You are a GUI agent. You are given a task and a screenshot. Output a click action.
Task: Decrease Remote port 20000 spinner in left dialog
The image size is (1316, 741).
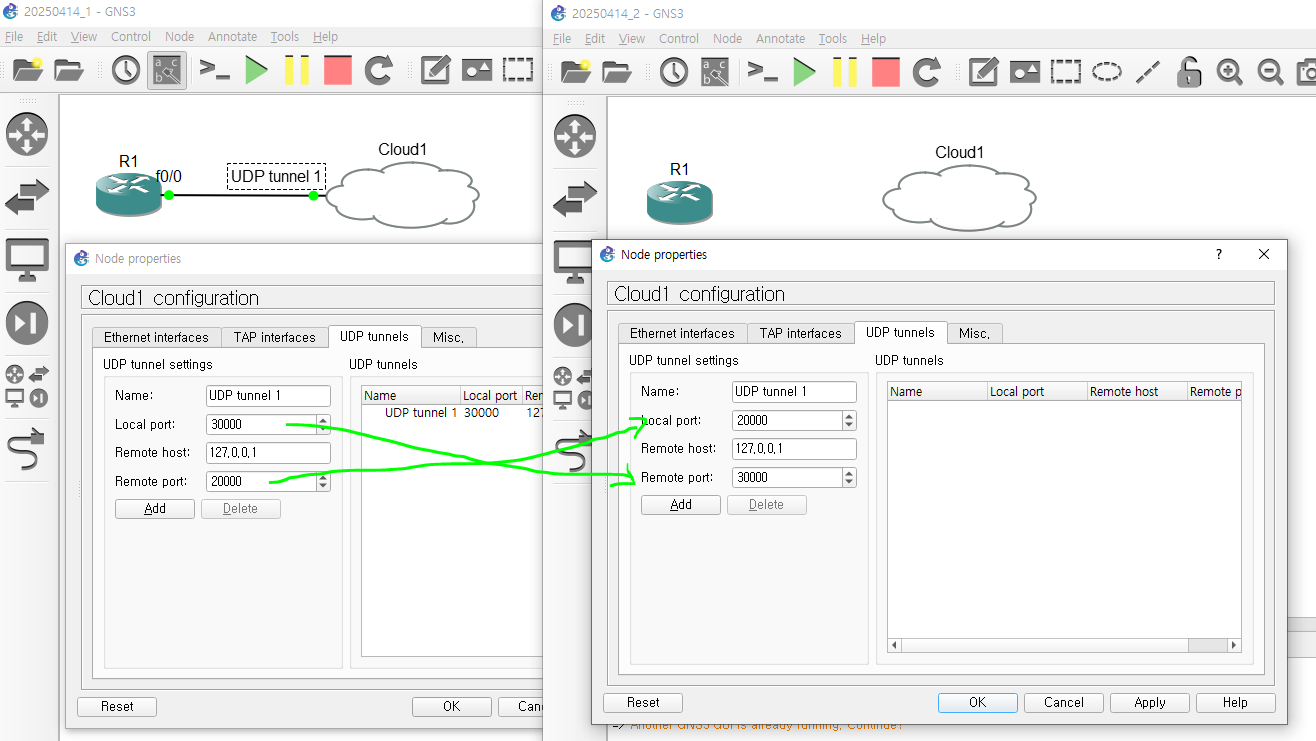tap(323, 486)
